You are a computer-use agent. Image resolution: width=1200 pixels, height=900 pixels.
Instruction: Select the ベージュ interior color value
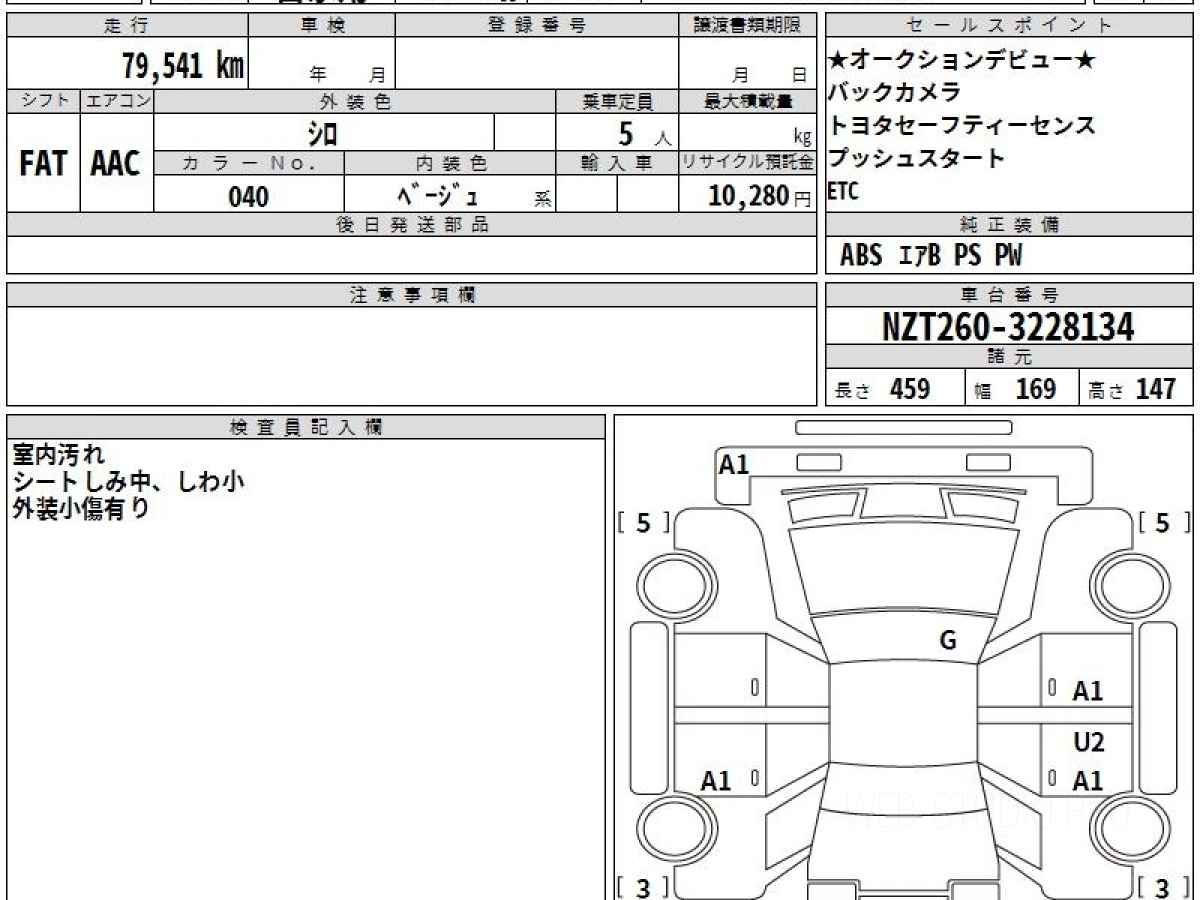438,196
